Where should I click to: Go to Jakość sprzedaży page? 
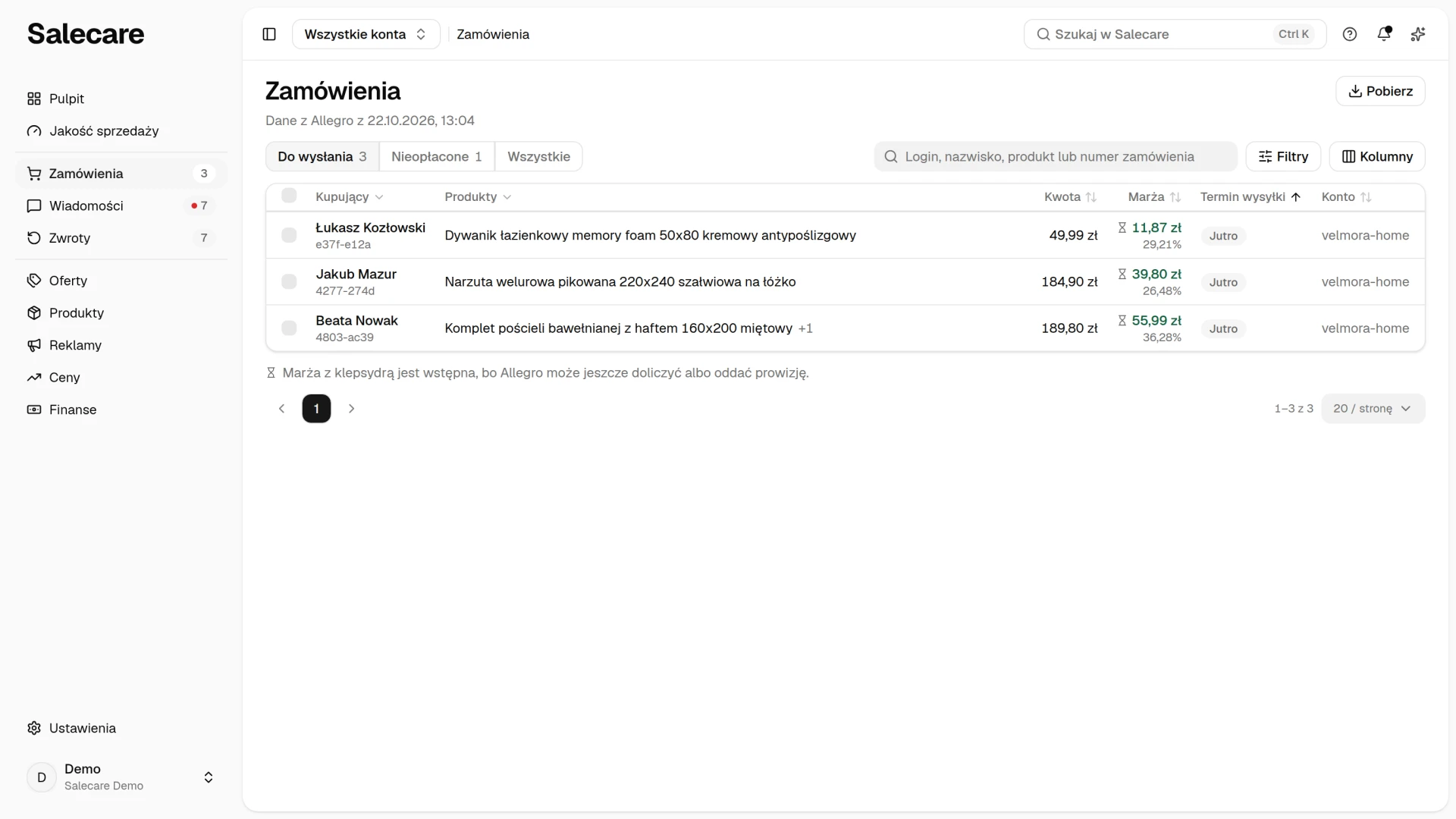point(121,131)
